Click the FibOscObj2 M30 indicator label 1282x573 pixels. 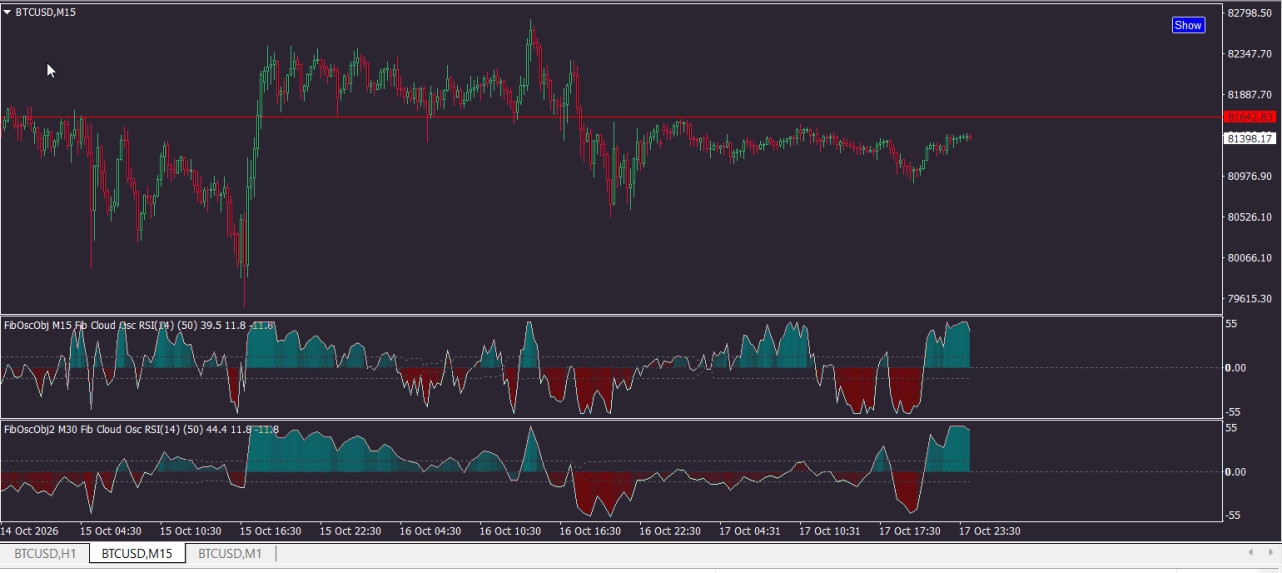[141, 430]
